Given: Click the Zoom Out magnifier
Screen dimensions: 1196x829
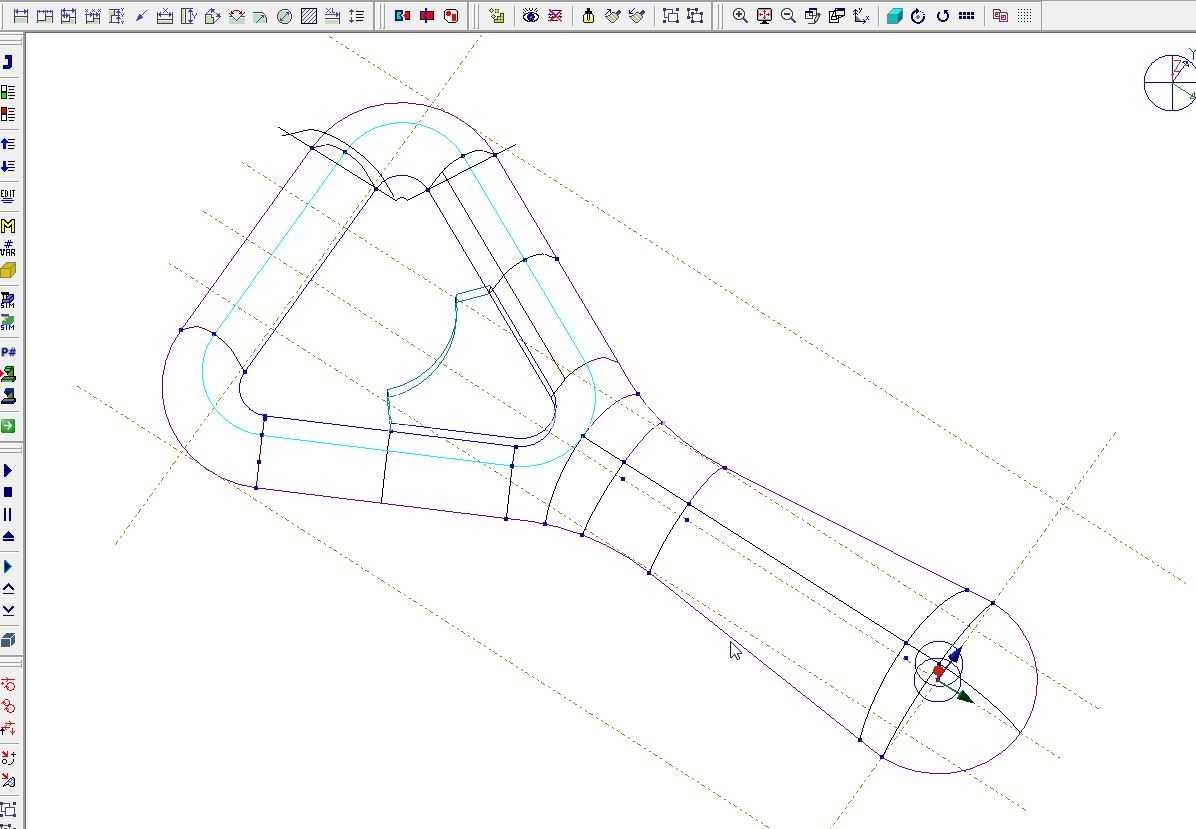Looking at the screenshot, I should coord(788,15).
